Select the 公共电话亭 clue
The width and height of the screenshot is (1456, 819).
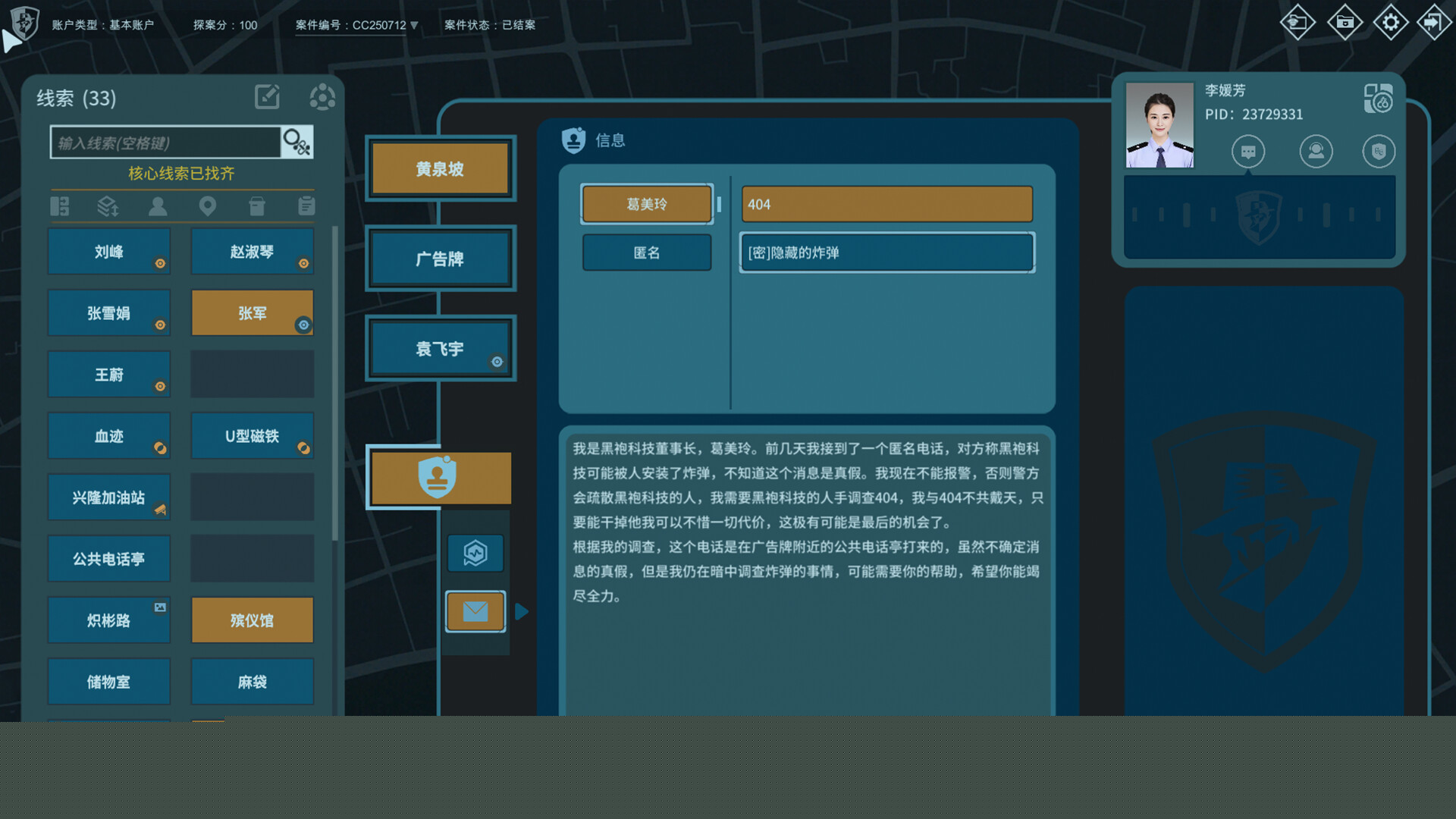click(x=109, y=559)
